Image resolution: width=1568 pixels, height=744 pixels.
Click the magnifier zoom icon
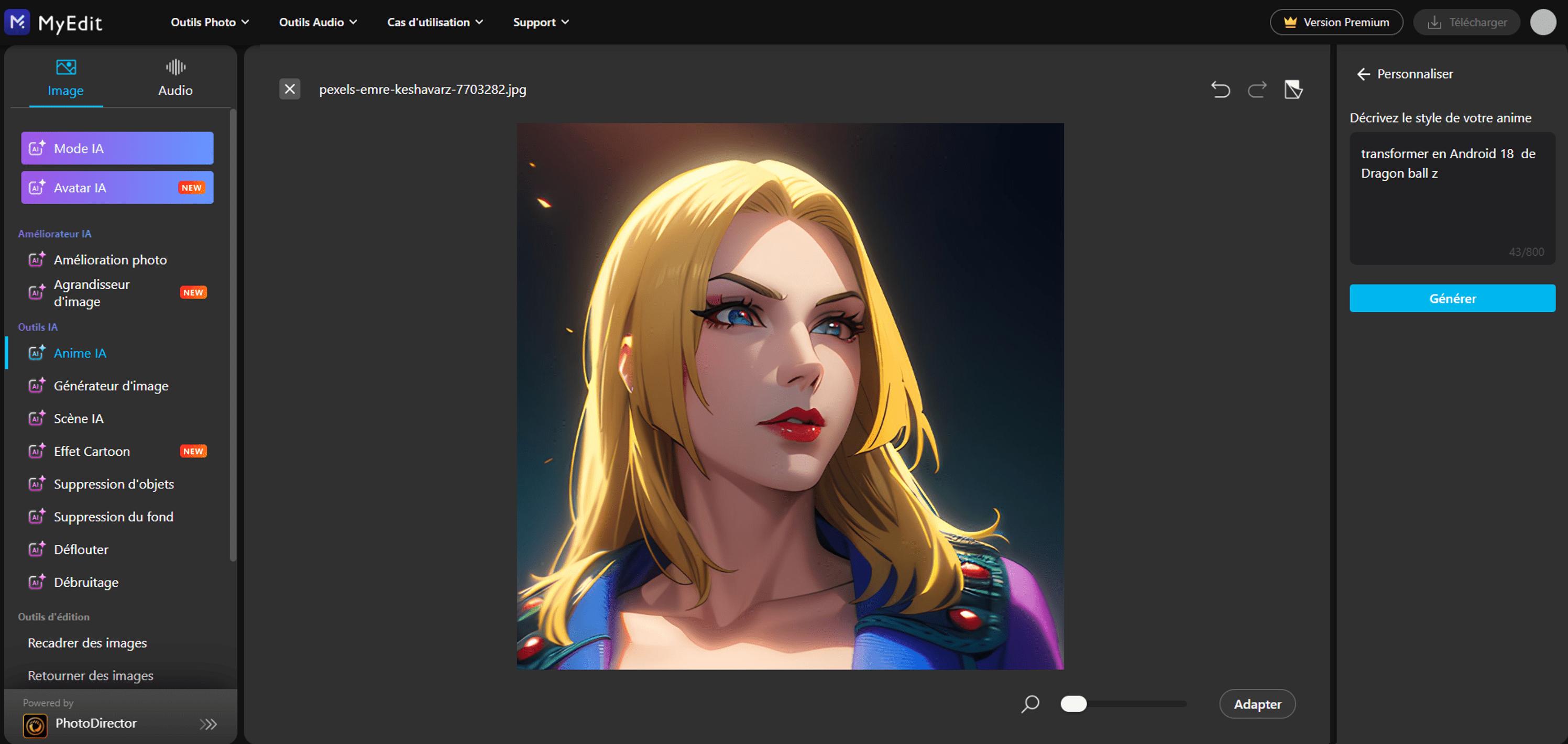(x=1030, y=704)
